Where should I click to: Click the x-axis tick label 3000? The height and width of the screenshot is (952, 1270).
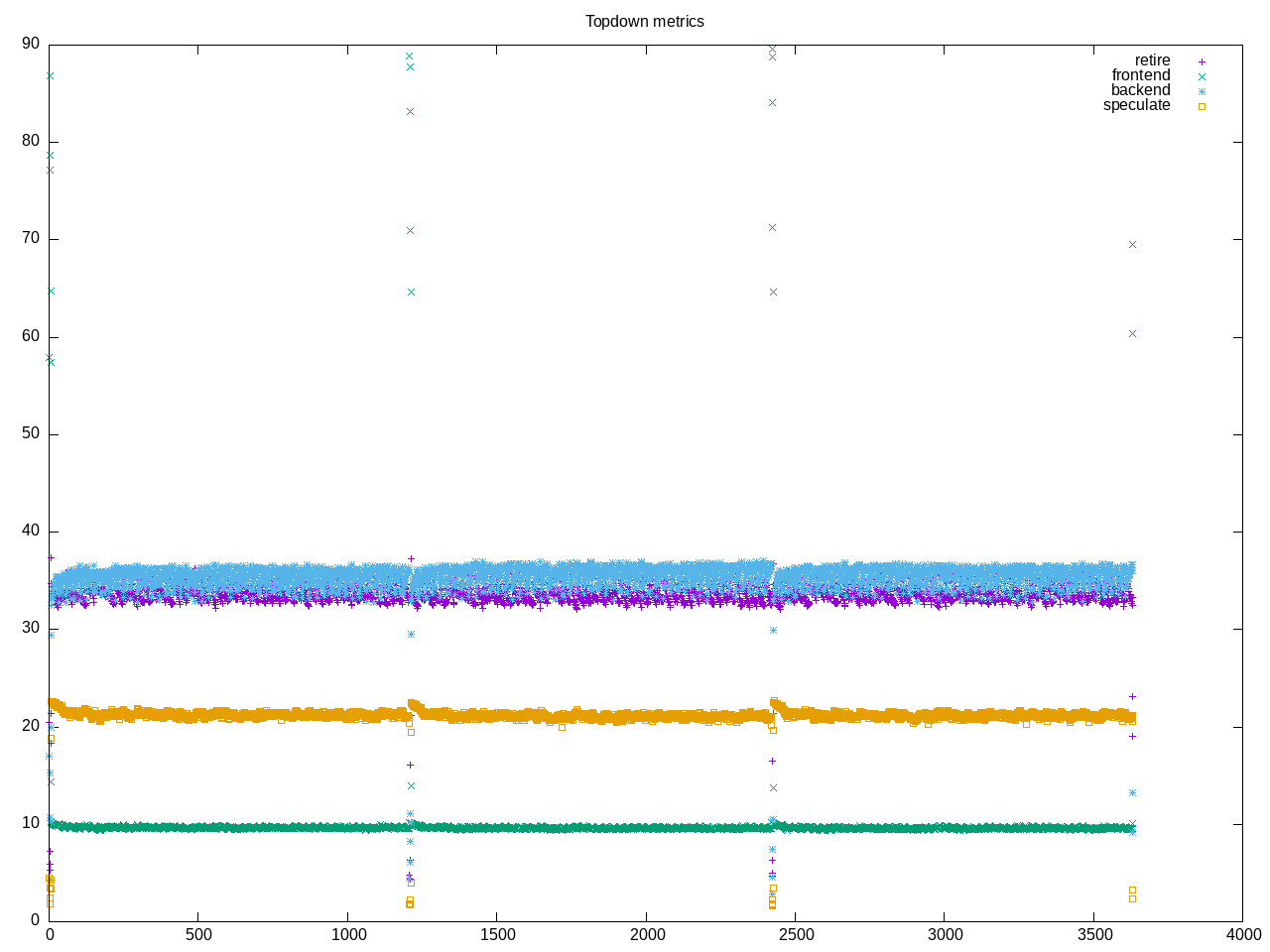[945, 935]
